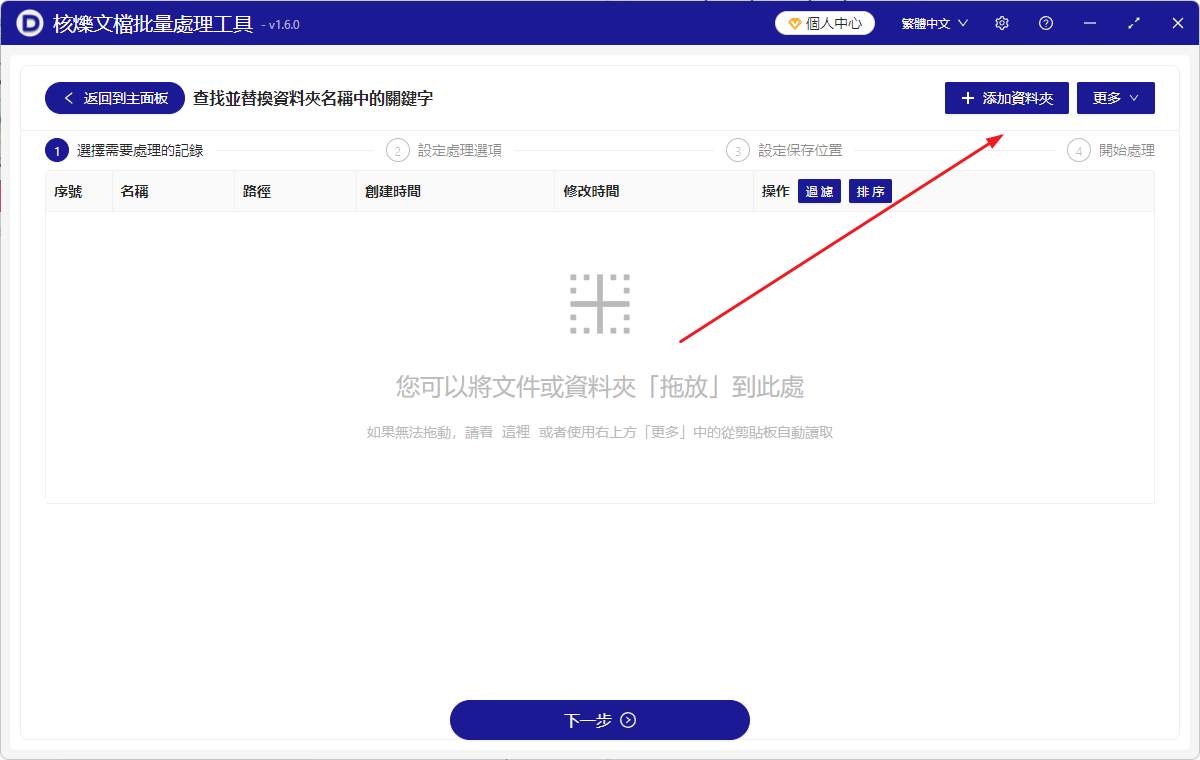
Task: Click the back chevron on 返回到主面板
Action: pyautogui.click(x=68, y=98)
